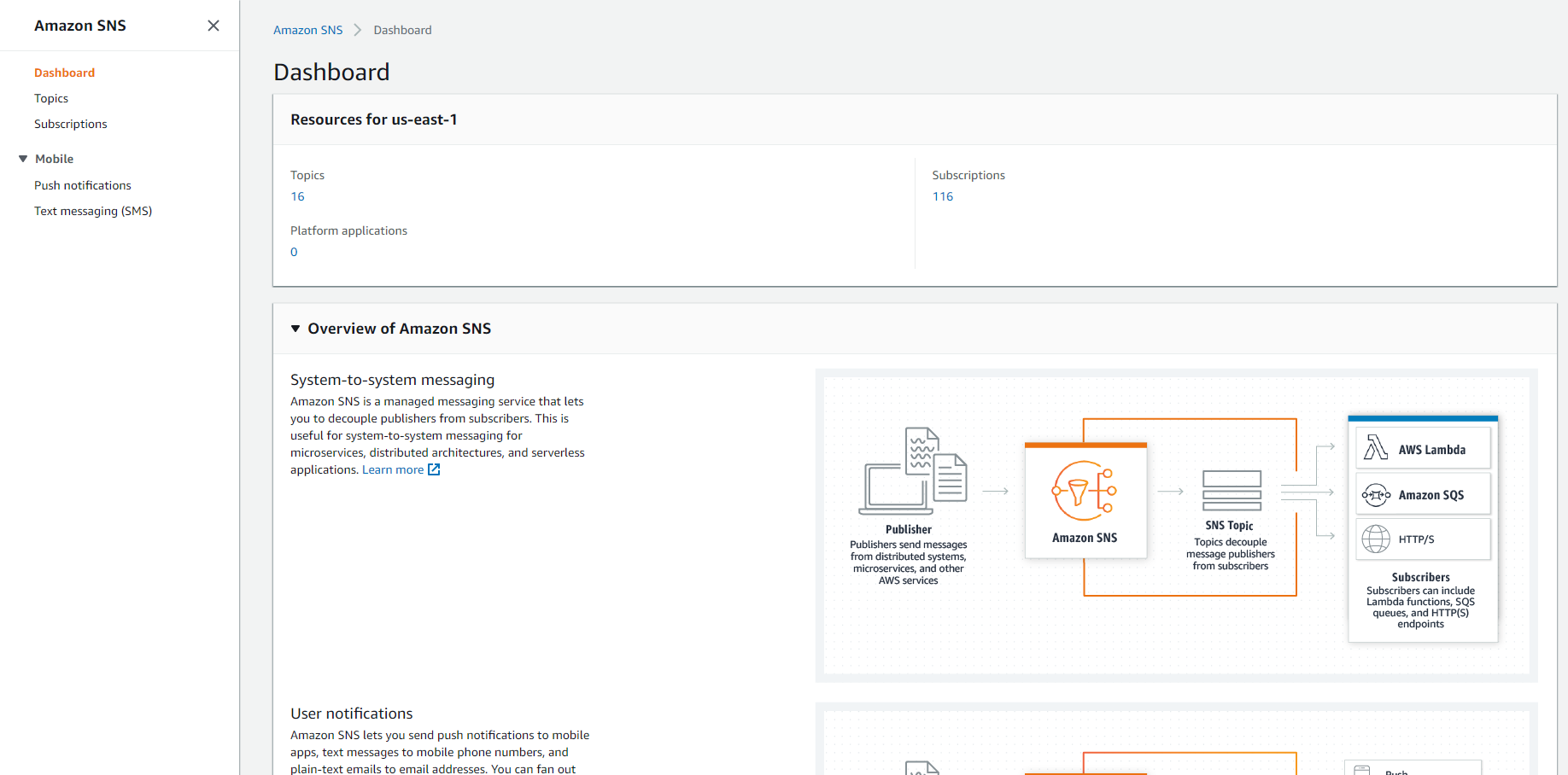Click the Publisher computer and documents icon

point(913,471)
